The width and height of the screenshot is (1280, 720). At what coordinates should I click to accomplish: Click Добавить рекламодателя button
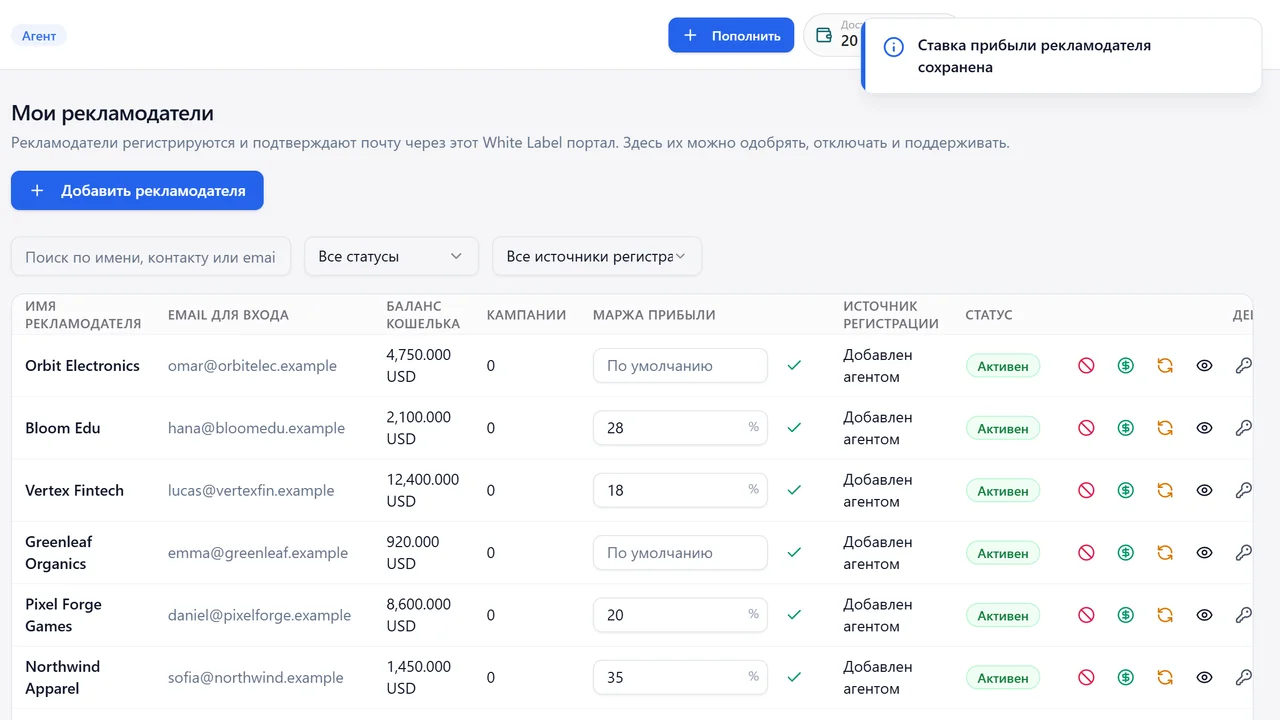point(137,190)
